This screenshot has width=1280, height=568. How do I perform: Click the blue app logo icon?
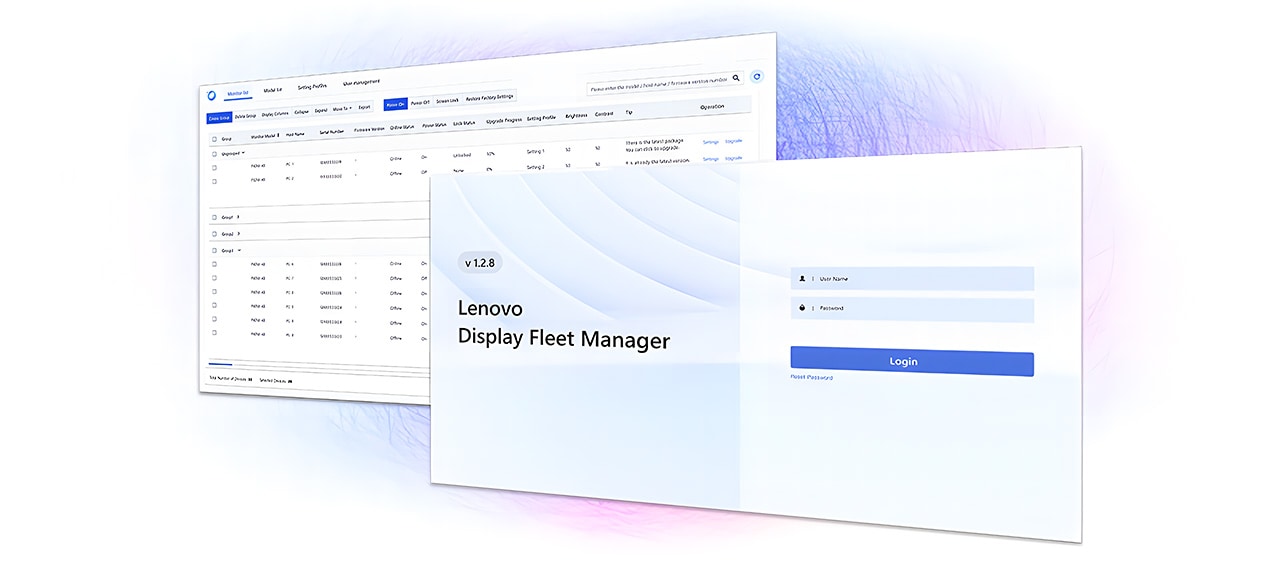point(211,95)
